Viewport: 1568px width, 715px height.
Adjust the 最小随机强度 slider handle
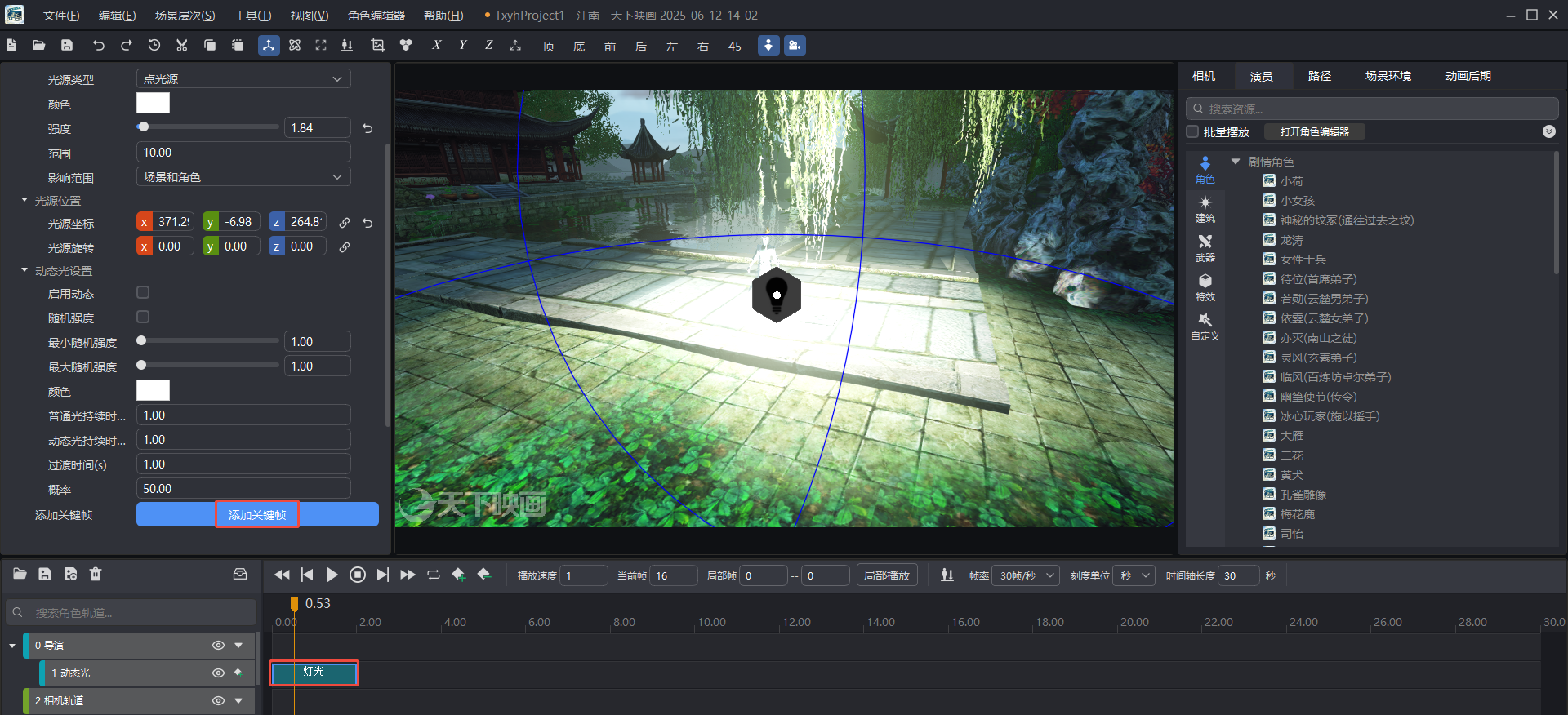click(x=141, y=341)
